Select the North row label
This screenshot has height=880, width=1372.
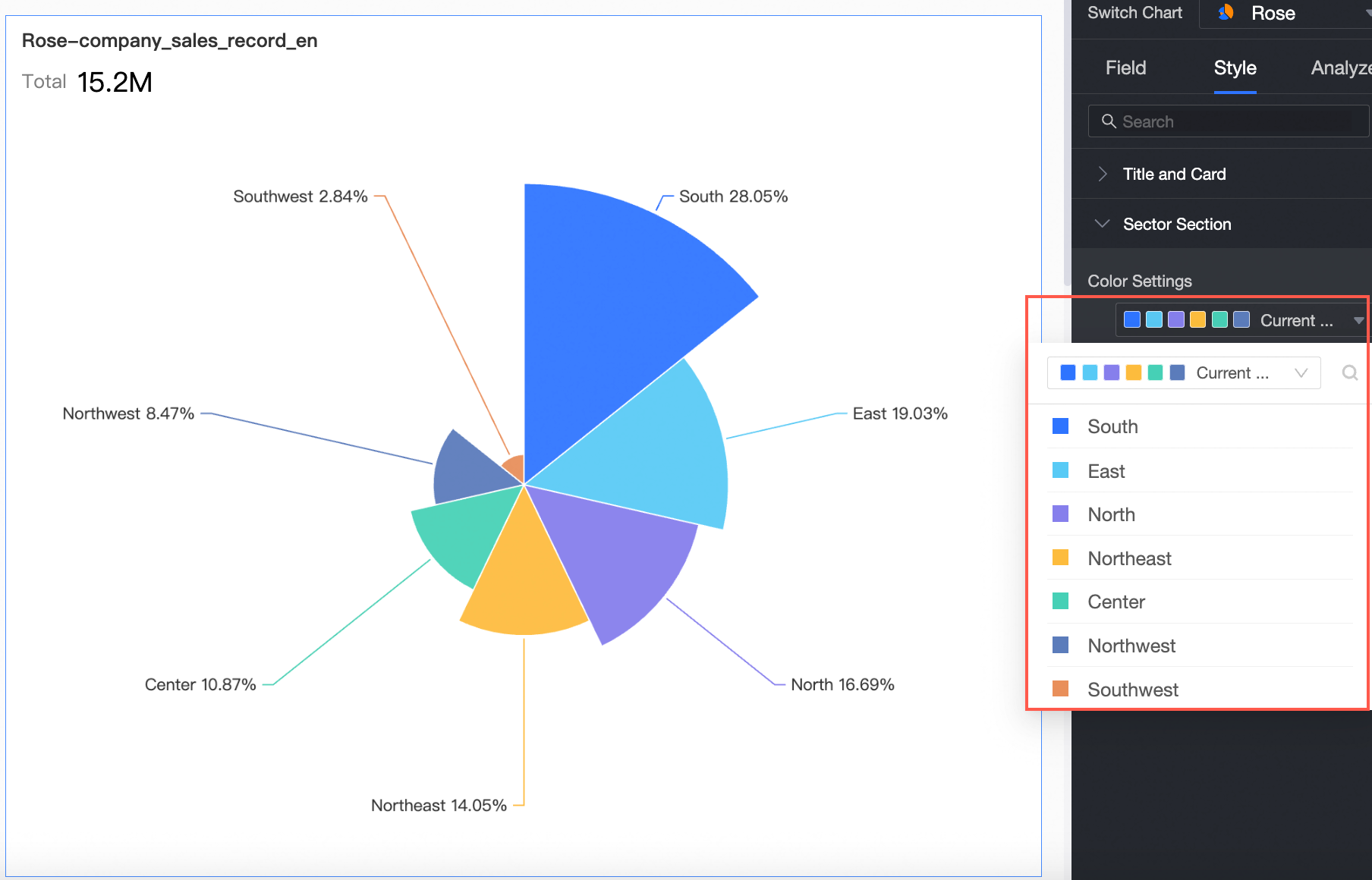pyautogui.click(x=1111, y=514)
